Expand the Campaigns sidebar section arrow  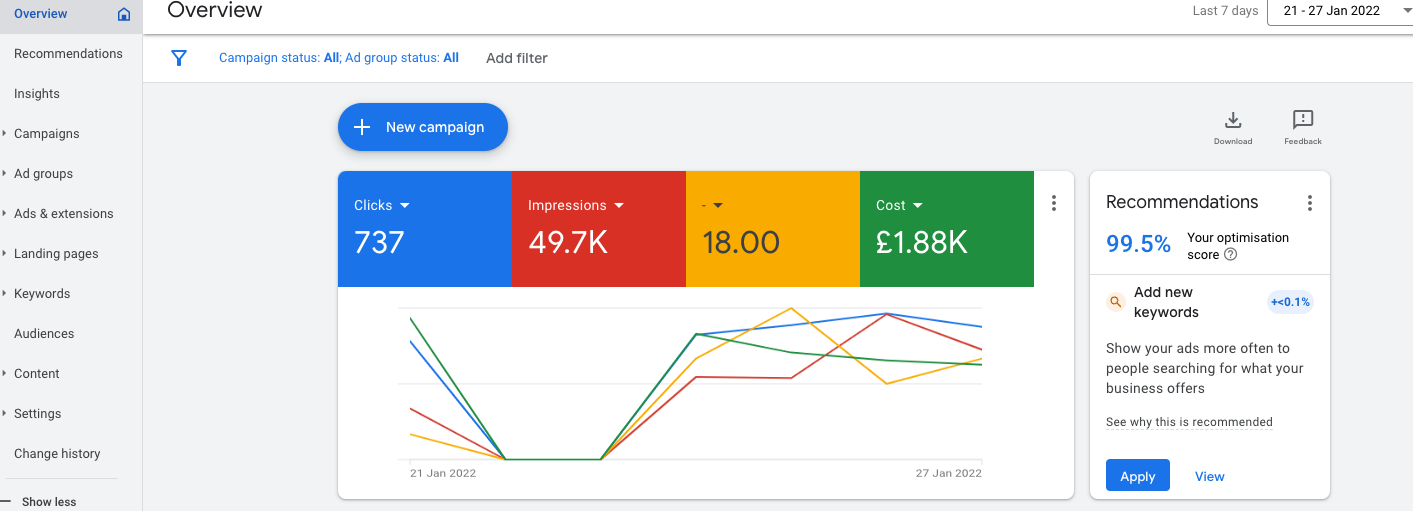(5, 133)
